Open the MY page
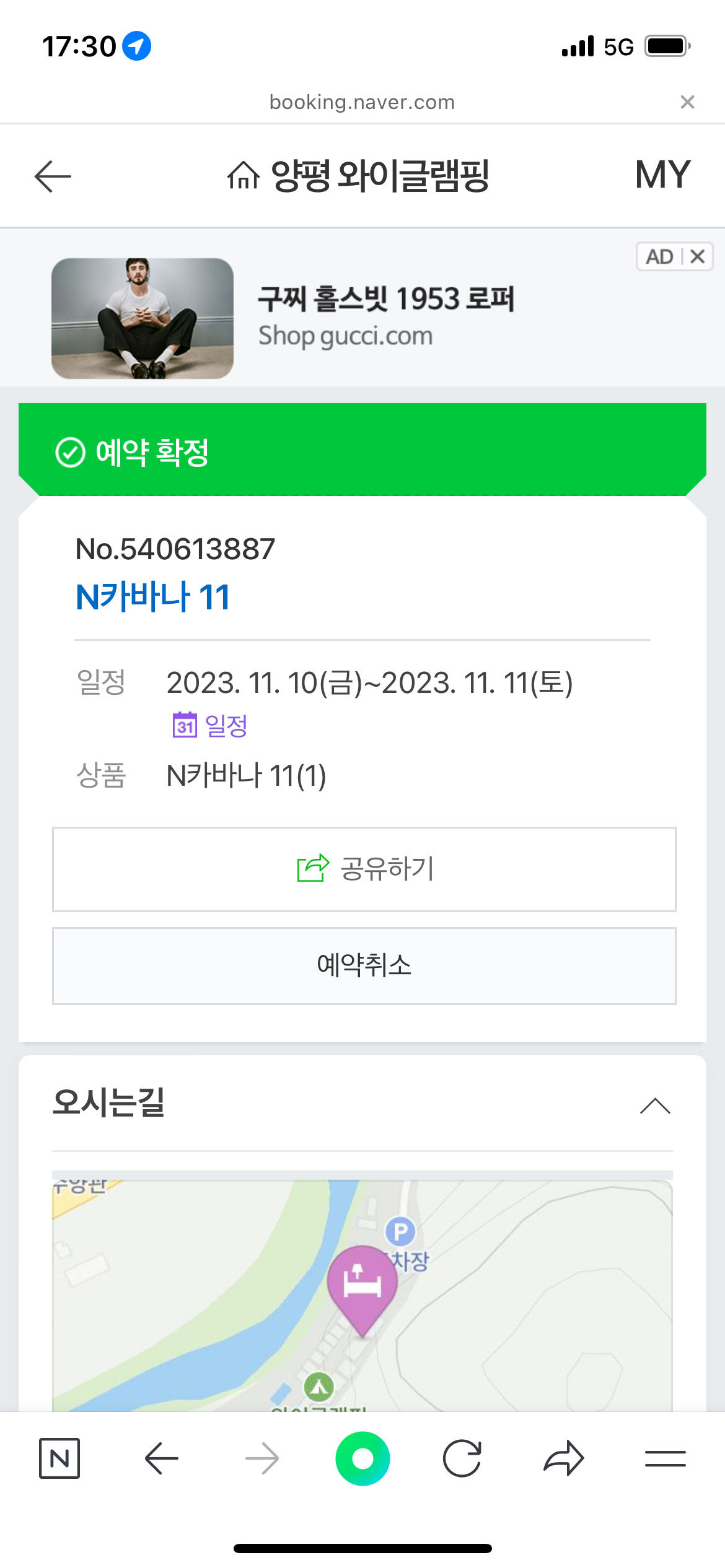The height and width of the screenshot is (1568, 725). [x=662, y=175]
